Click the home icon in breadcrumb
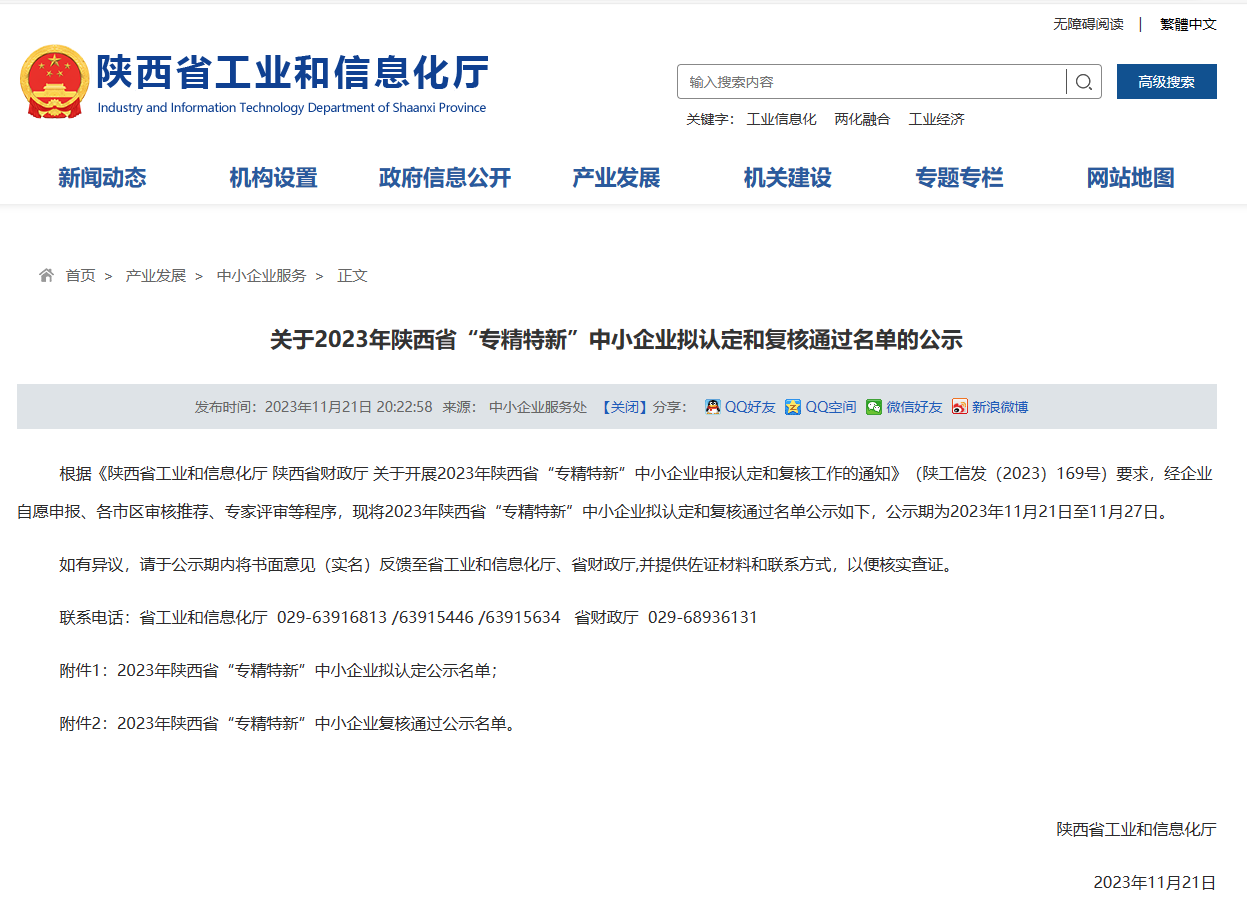Viewport: 1247px width, 915px height. pyautogui.click(x=46, y=275)
